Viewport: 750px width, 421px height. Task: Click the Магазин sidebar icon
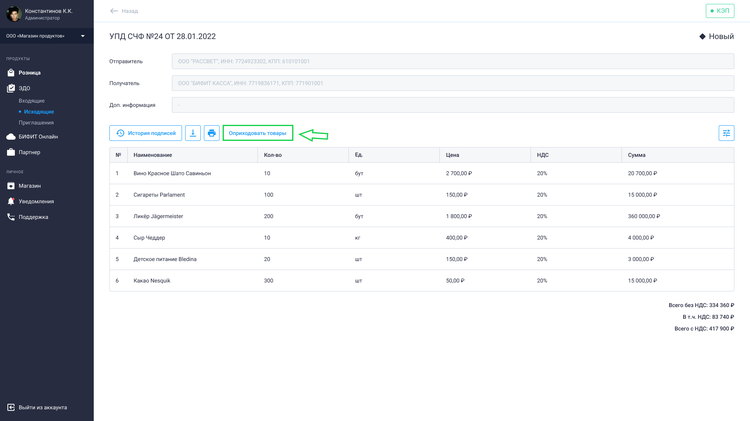11,186
